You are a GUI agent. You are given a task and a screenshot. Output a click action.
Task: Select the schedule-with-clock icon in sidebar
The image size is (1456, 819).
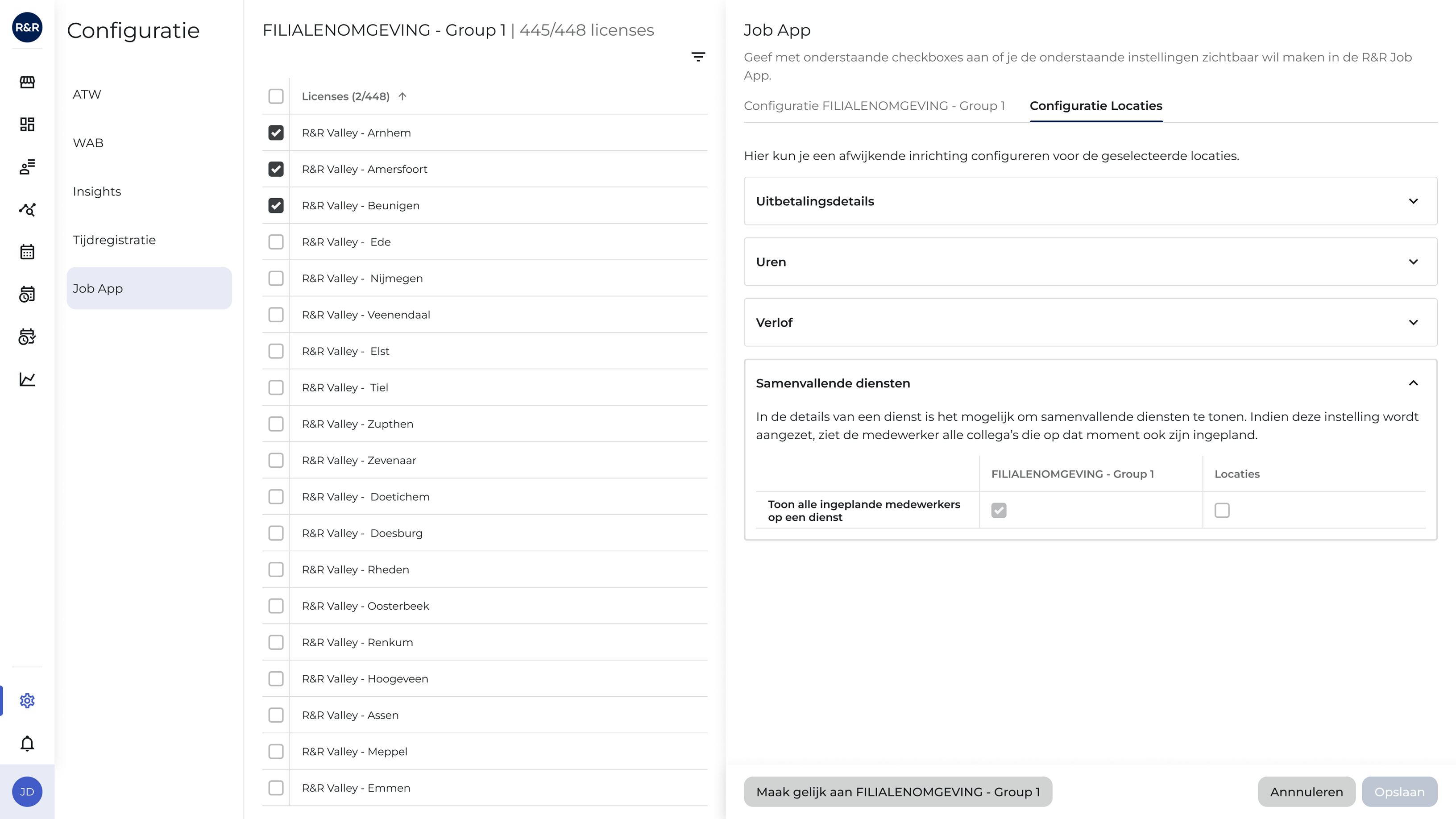click(27, 295)
